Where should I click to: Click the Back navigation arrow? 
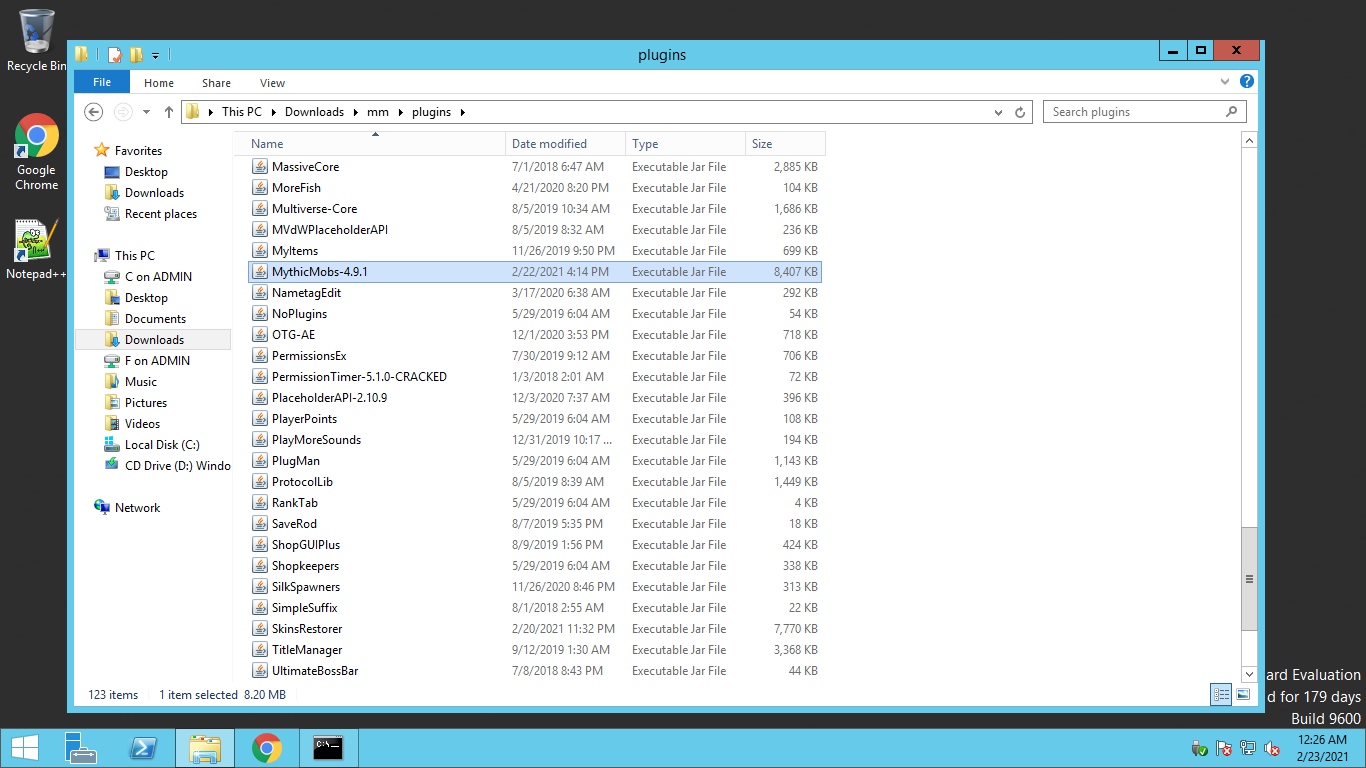tap(94, 112)
